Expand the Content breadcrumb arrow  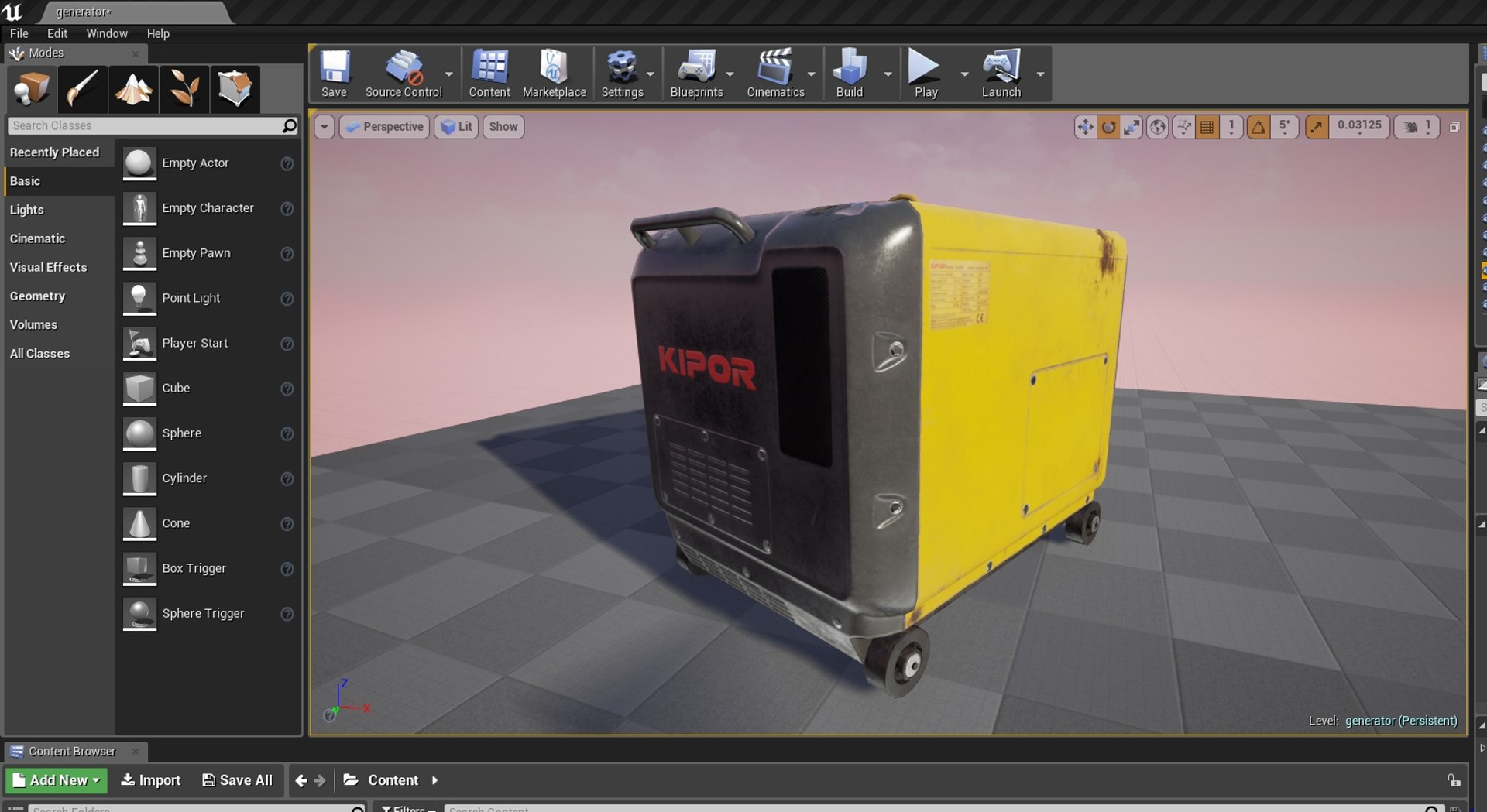[434, 780]
